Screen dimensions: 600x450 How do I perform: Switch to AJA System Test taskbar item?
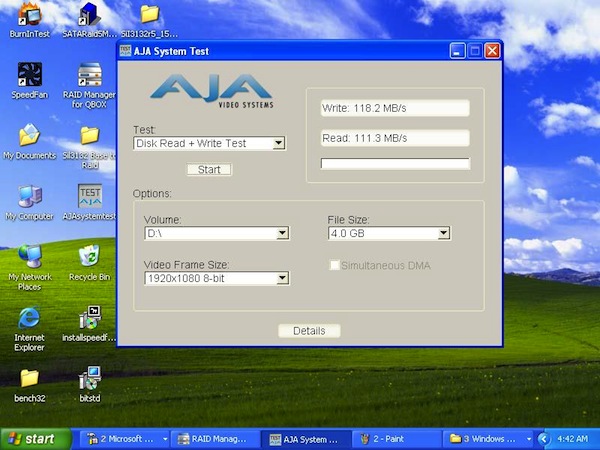(305, 439)
